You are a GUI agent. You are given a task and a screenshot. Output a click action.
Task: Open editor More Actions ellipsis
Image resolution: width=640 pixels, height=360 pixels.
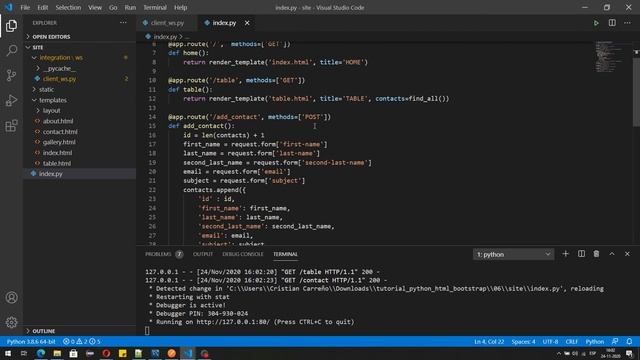[627, 23]
